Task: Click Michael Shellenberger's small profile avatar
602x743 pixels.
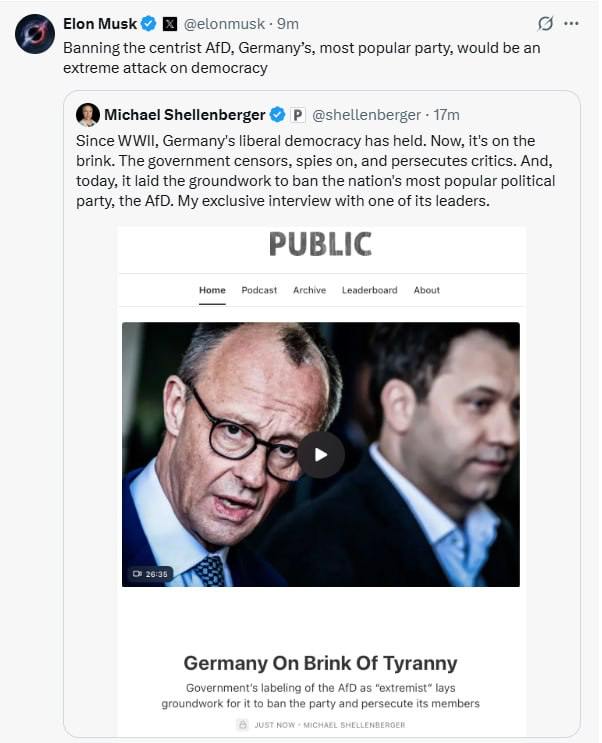Action: (88, 114)
